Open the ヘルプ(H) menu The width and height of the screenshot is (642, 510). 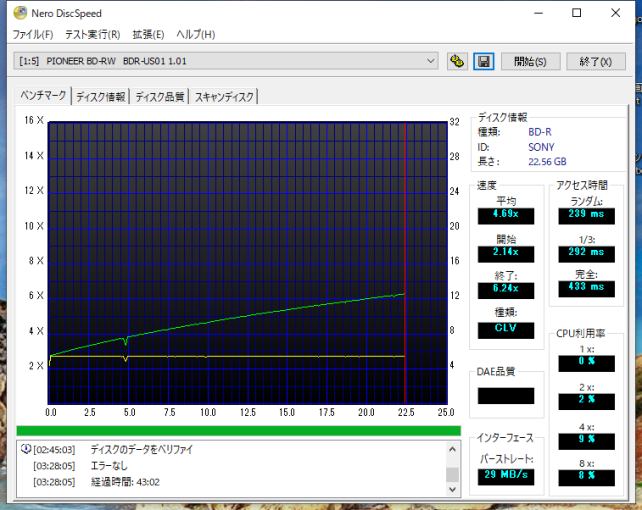[x=196, y=34]
